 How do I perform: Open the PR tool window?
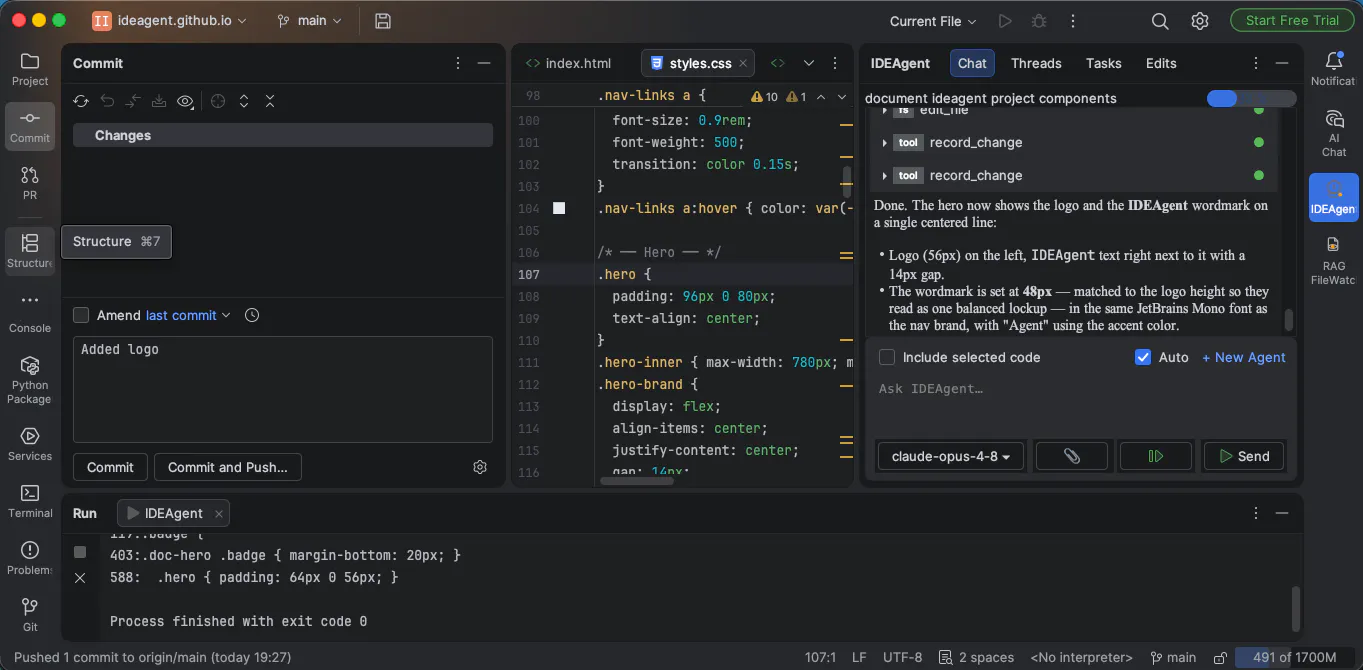click(x=30, y=183)
